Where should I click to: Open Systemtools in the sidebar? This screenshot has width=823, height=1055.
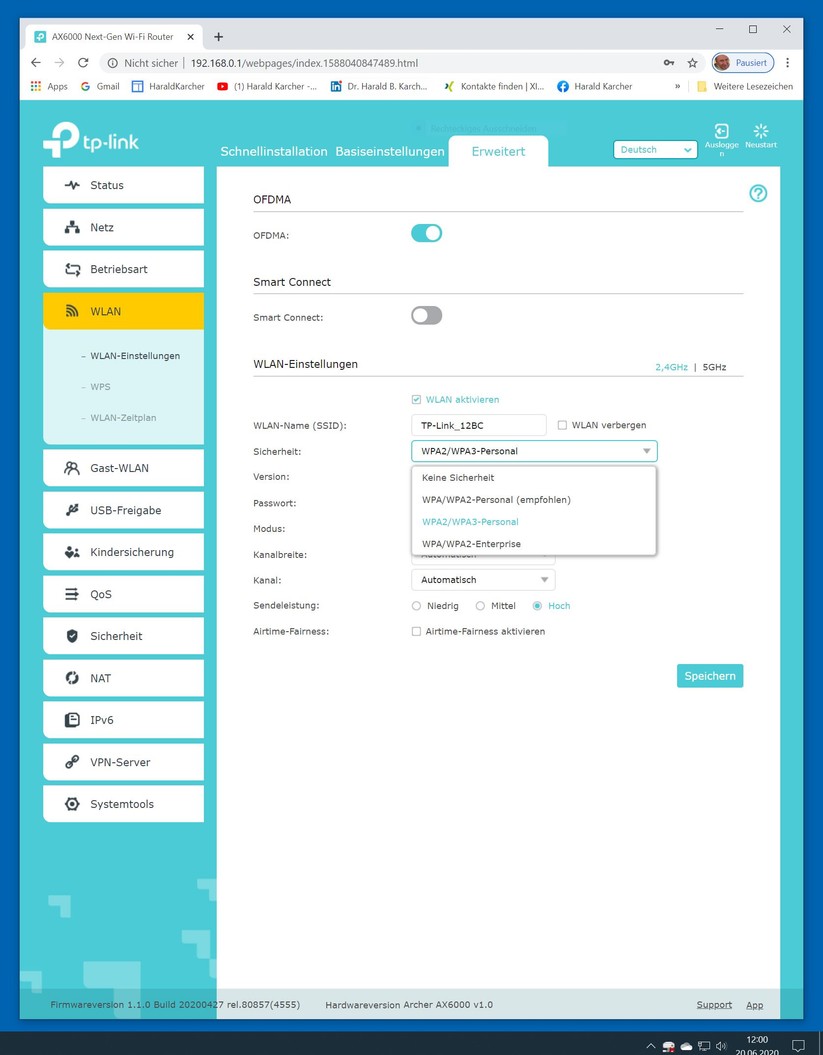point(123,804)
